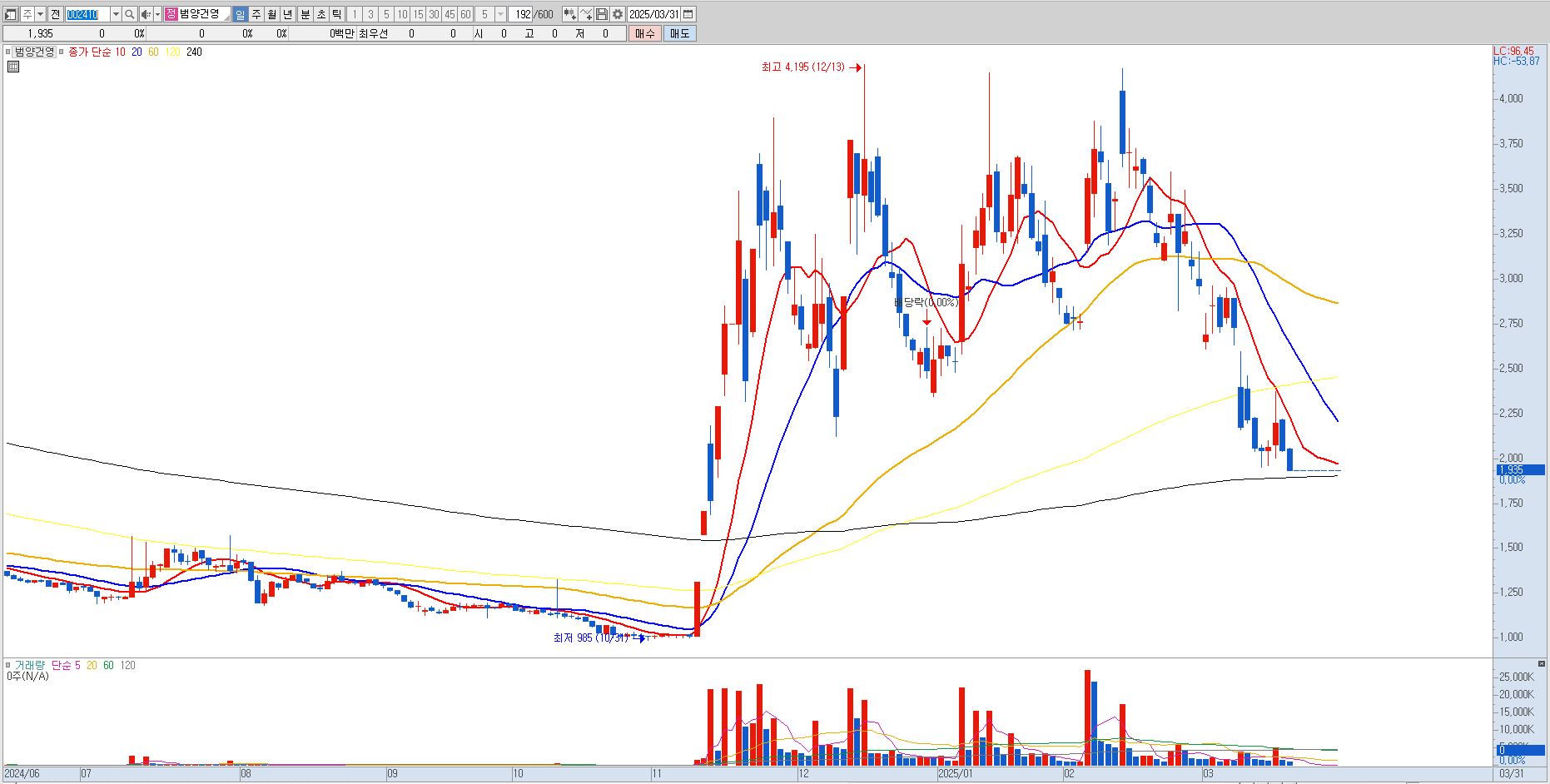1550x784 pixels.
Task: Open the calendar date picker icon
Action: pos(688,14)
